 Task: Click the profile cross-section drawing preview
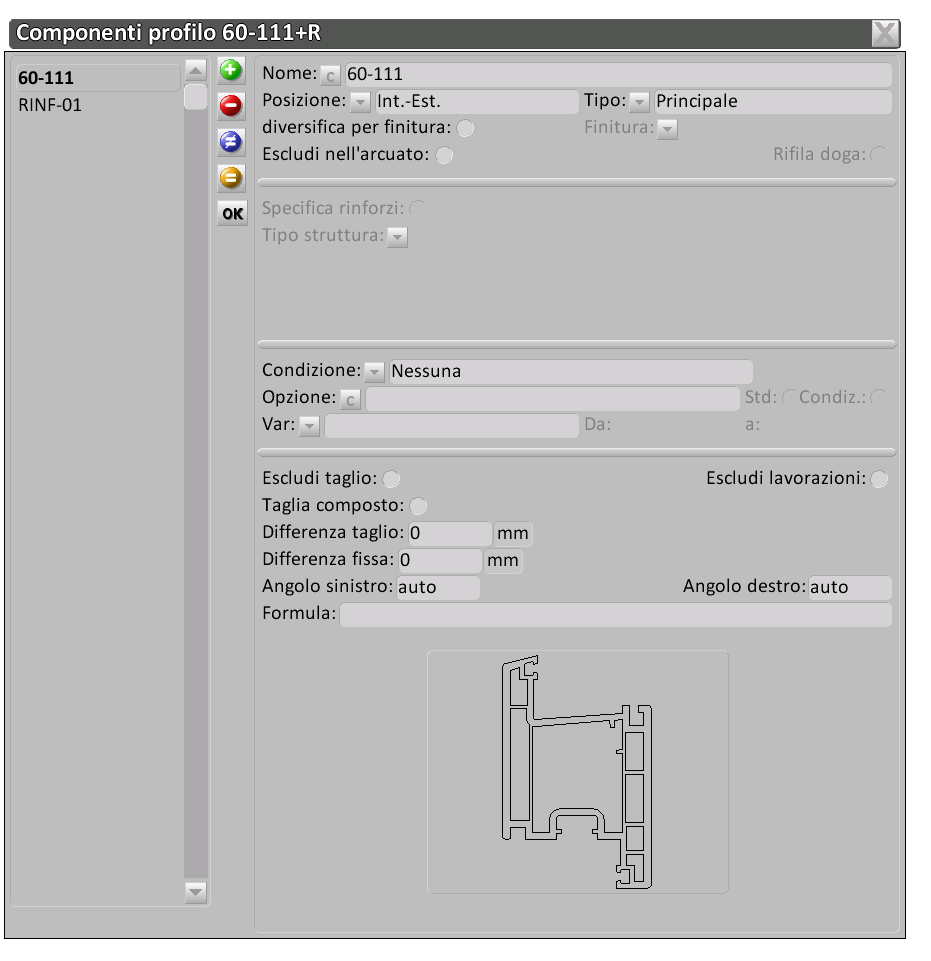point(577,771)
